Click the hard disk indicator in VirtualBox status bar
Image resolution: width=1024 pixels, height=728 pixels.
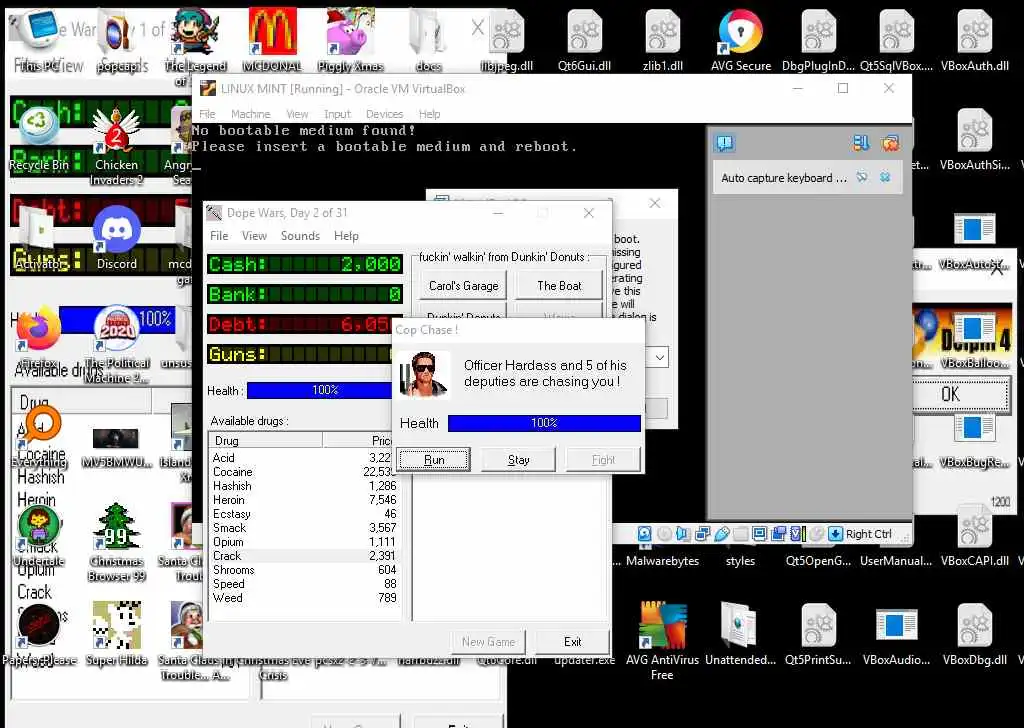[x=645, y=533]
